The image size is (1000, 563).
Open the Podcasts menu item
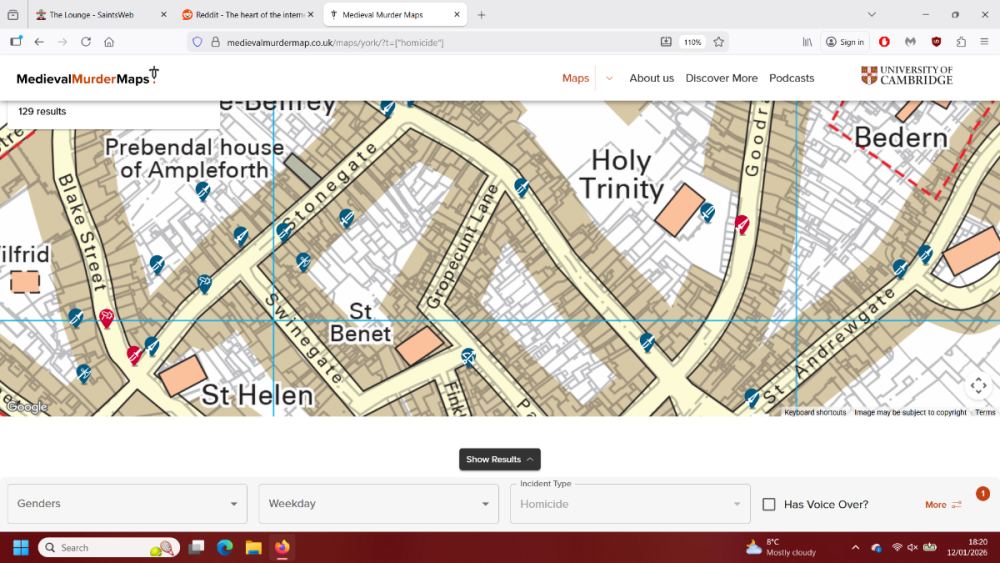coord(791,78)
